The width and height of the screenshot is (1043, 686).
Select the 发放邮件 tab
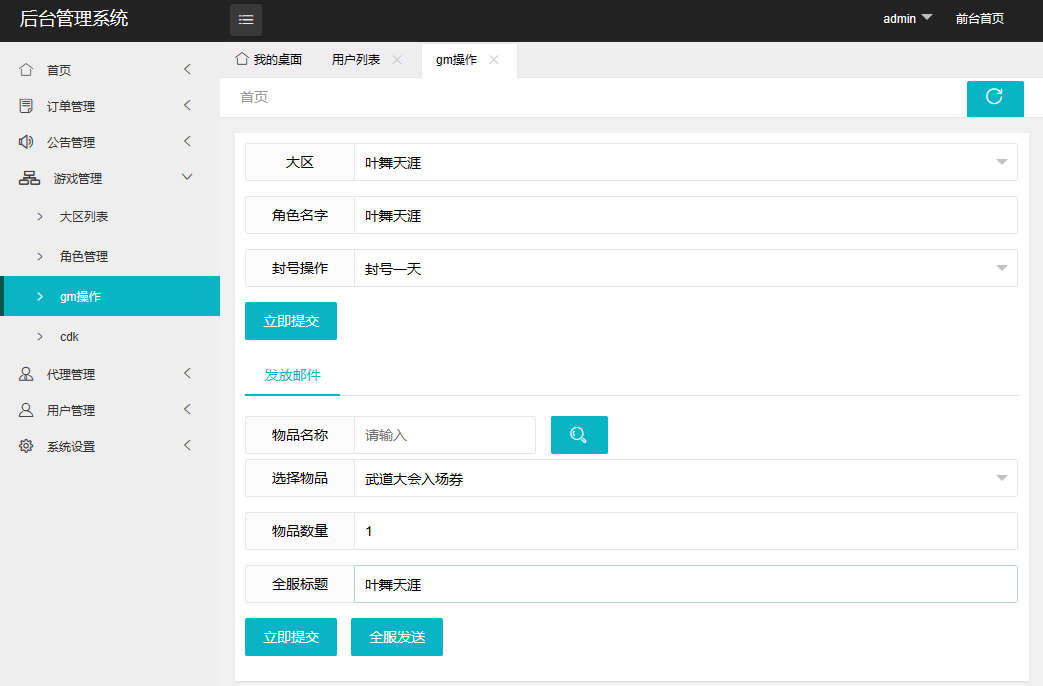click(292, 375)
